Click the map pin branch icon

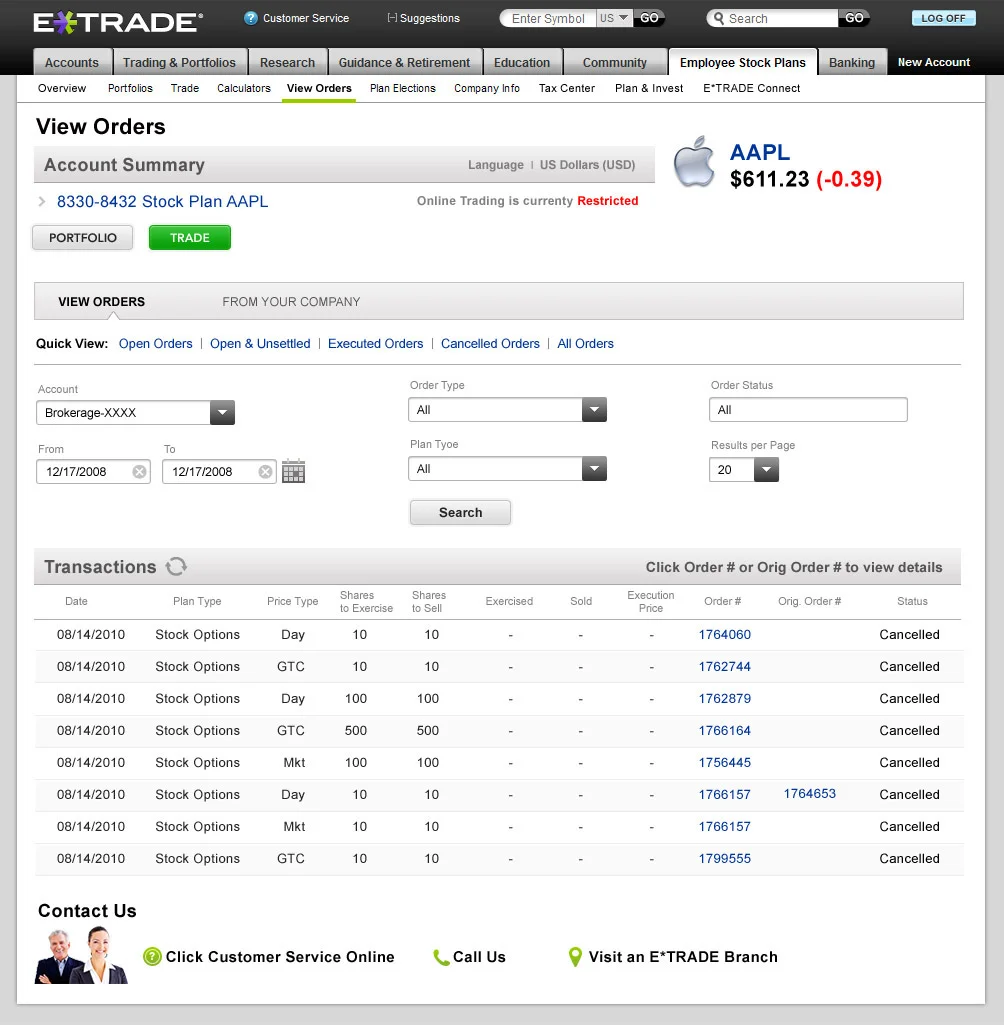575,957
